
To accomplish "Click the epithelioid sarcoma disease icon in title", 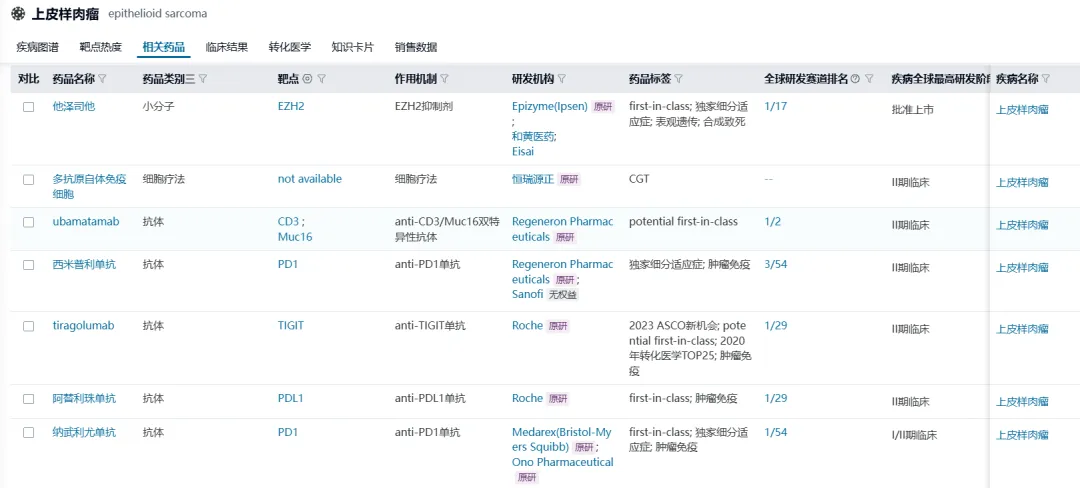I will 17,15.
